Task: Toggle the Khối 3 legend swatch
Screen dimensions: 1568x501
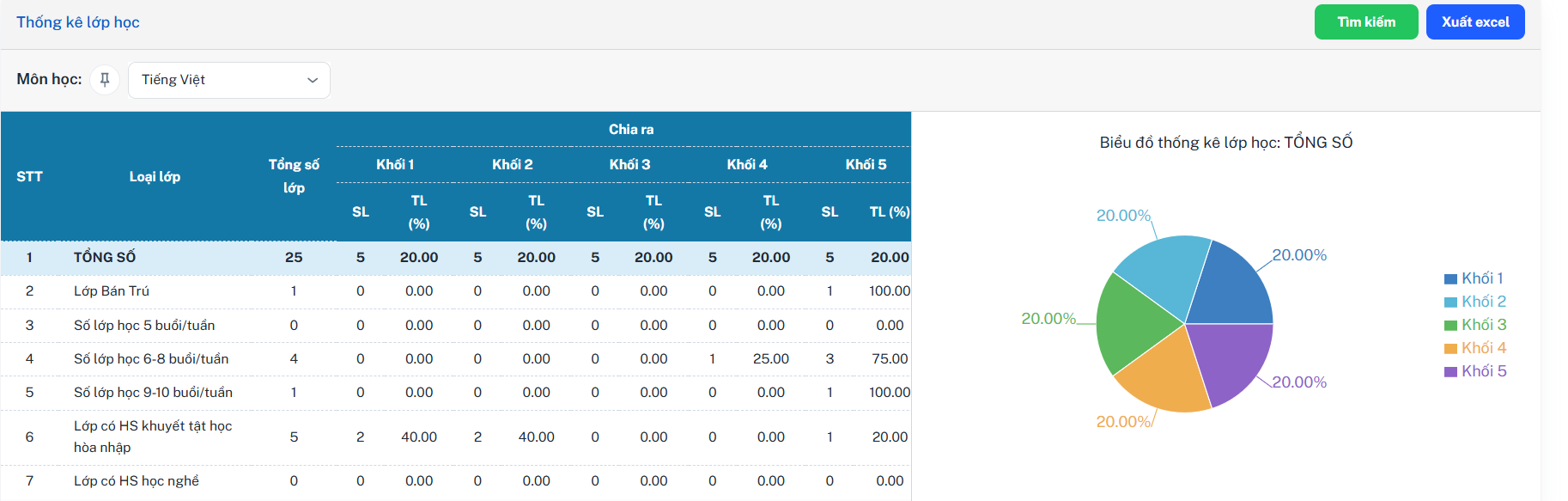Action: tap(1450, 326)
